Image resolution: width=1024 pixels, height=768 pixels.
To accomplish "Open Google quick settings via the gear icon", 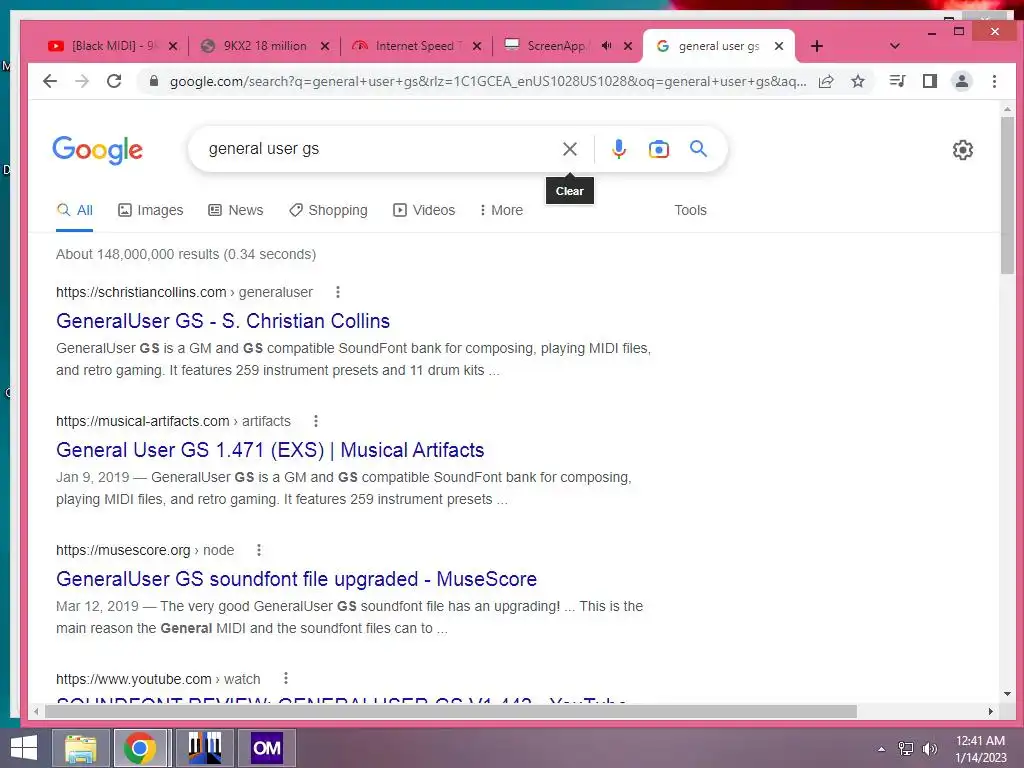I will click(963, 150).
